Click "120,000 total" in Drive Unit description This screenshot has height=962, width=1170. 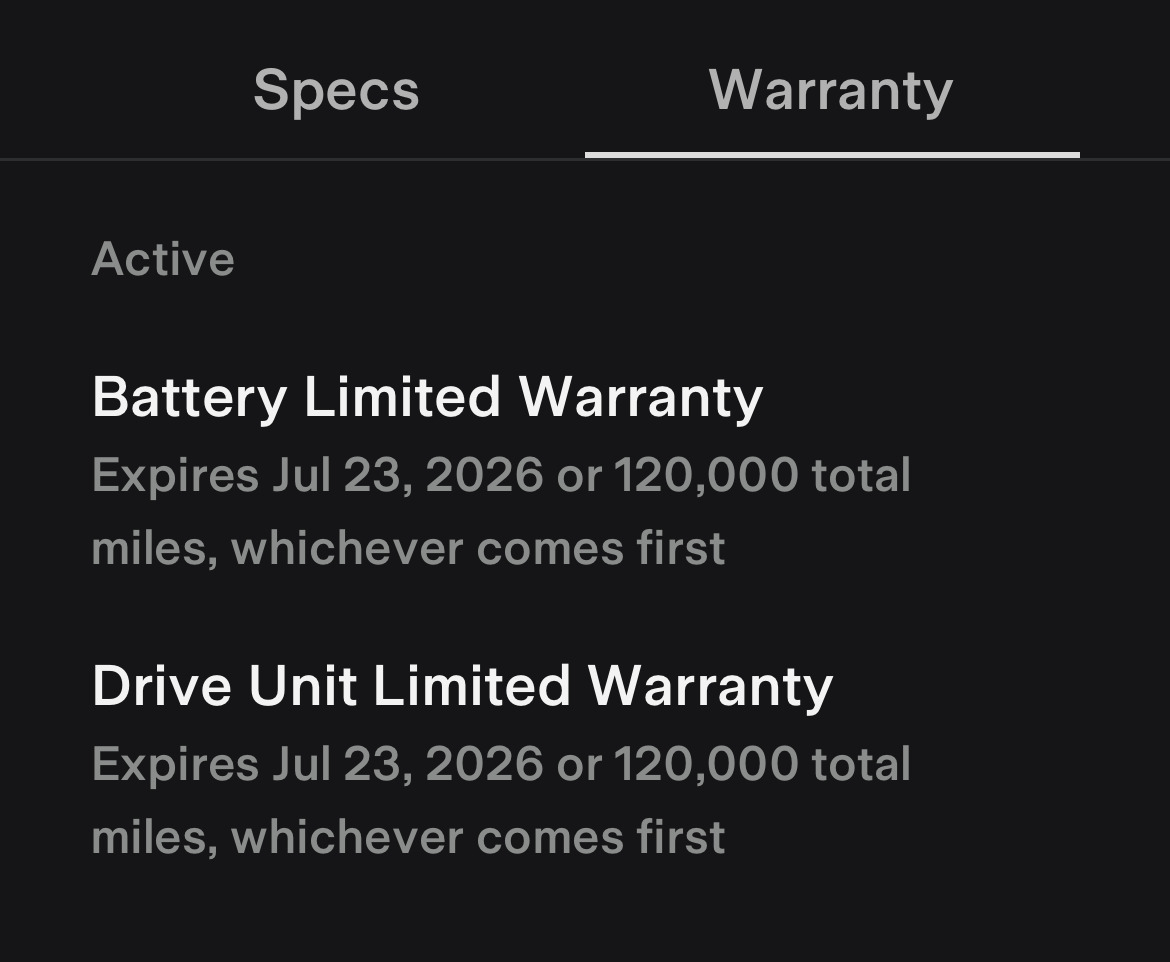tap(762, 765)
